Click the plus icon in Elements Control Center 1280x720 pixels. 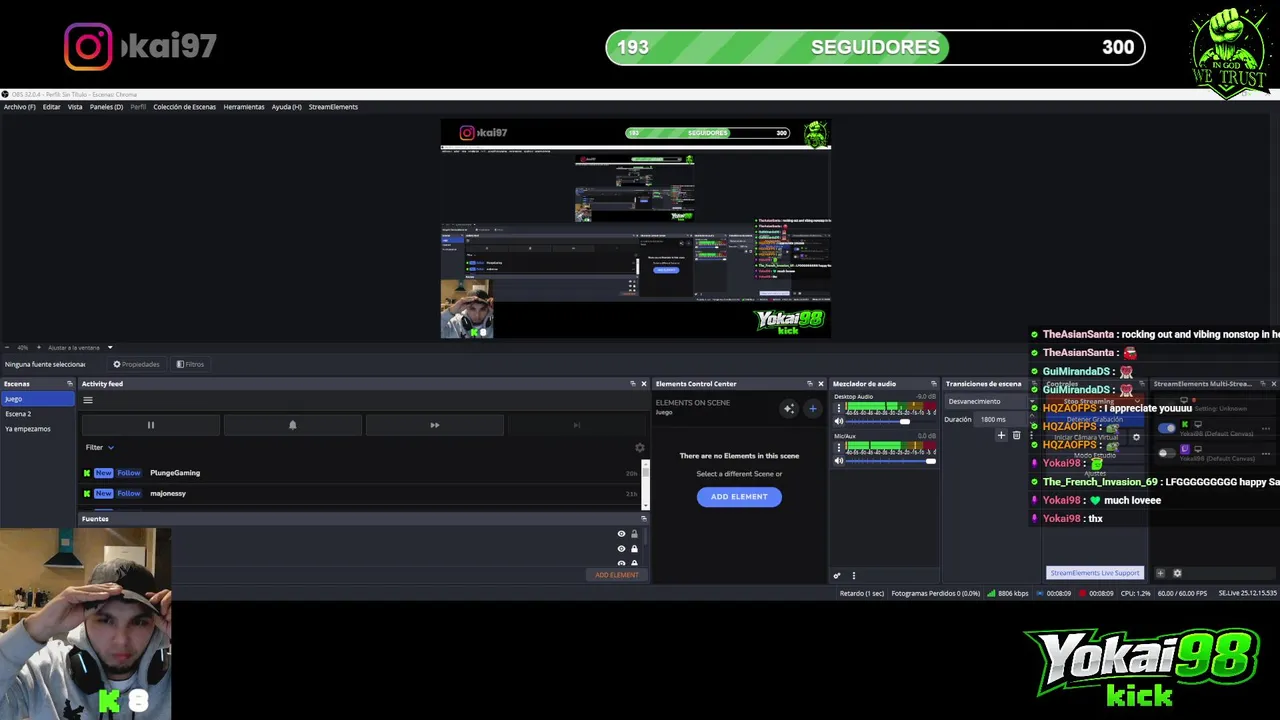812,408
